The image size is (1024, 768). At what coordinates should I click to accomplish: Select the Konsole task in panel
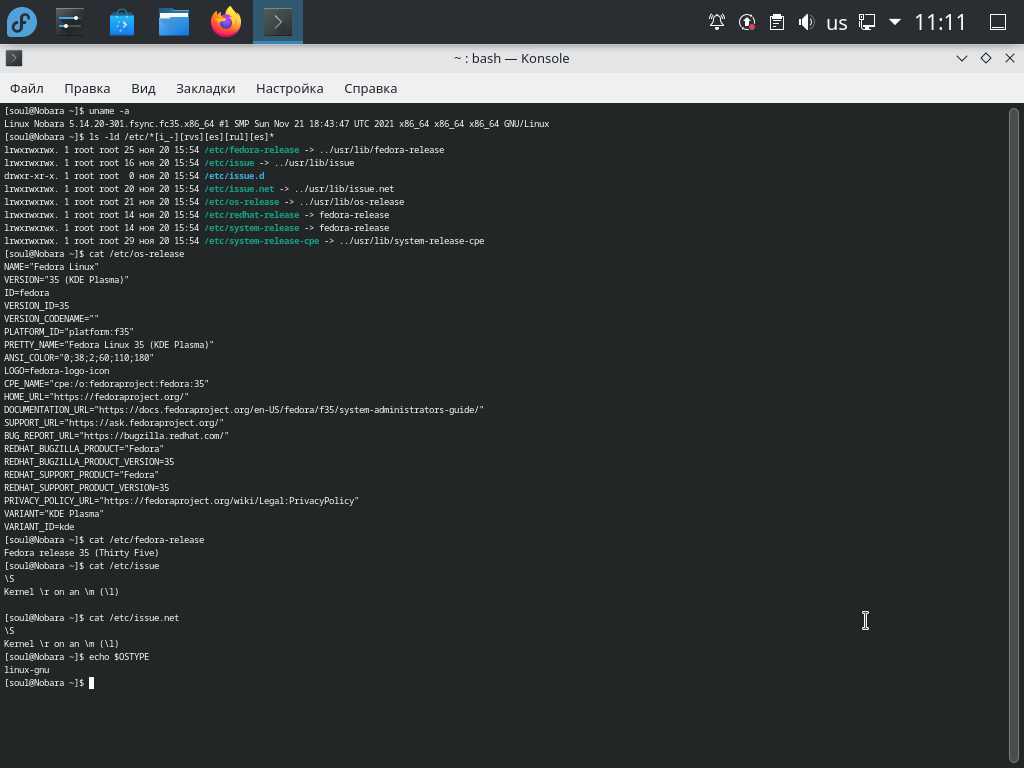pos(278,22)
